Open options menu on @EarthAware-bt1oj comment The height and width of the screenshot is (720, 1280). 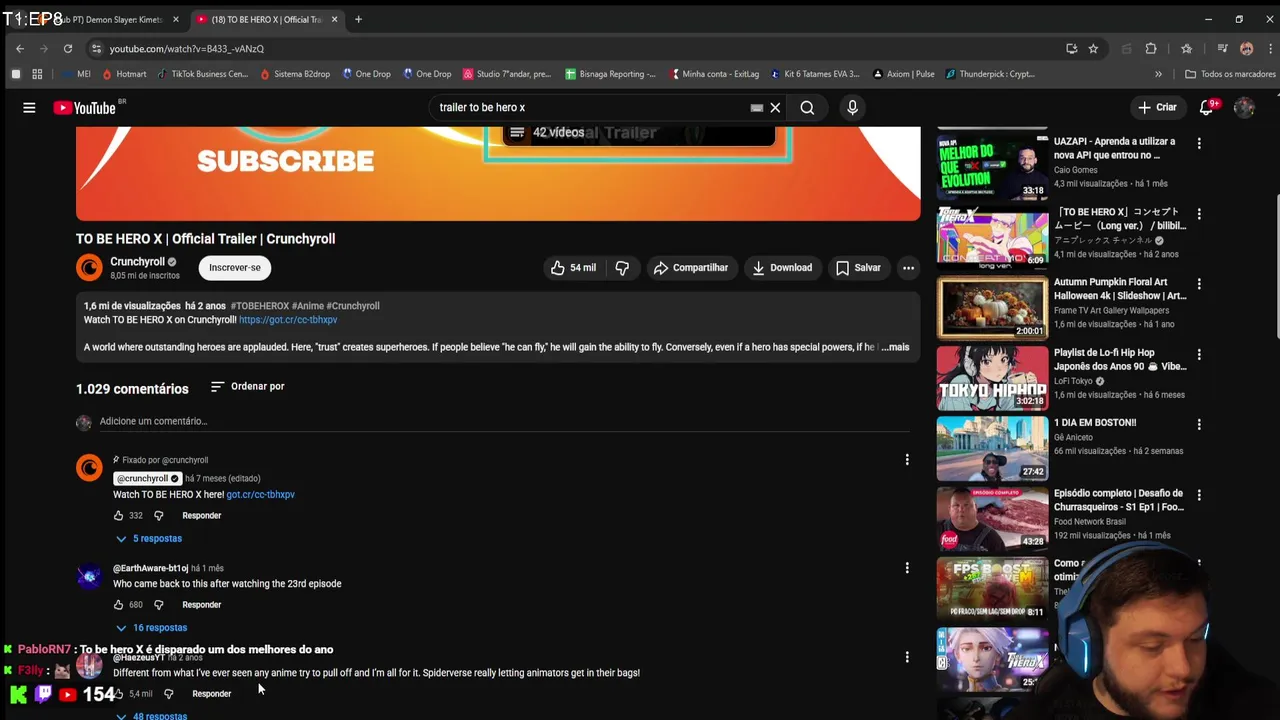[907, 568]
